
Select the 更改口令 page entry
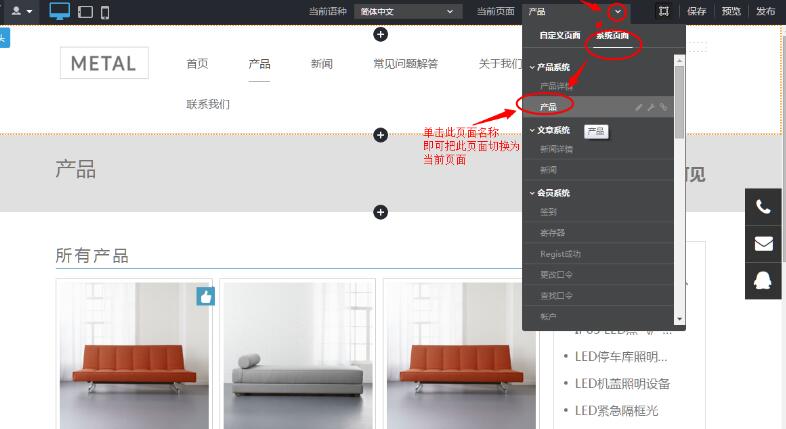tap(556, 275)
